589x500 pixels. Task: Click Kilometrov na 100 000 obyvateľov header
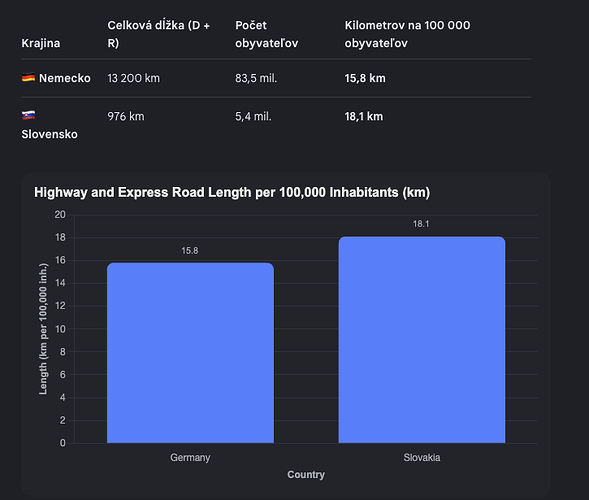(407, 34)
